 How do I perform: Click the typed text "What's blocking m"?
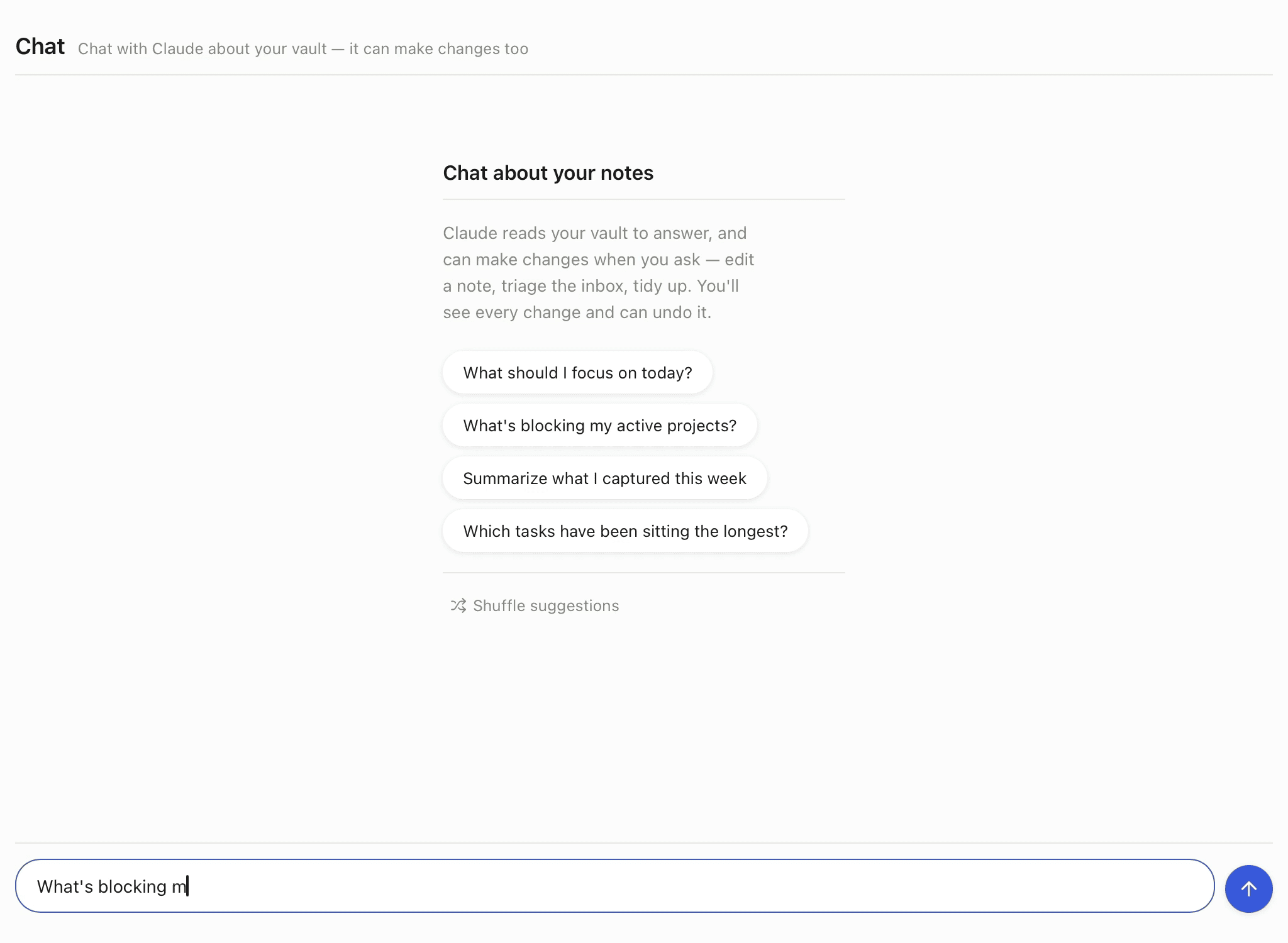coord(112,886)
